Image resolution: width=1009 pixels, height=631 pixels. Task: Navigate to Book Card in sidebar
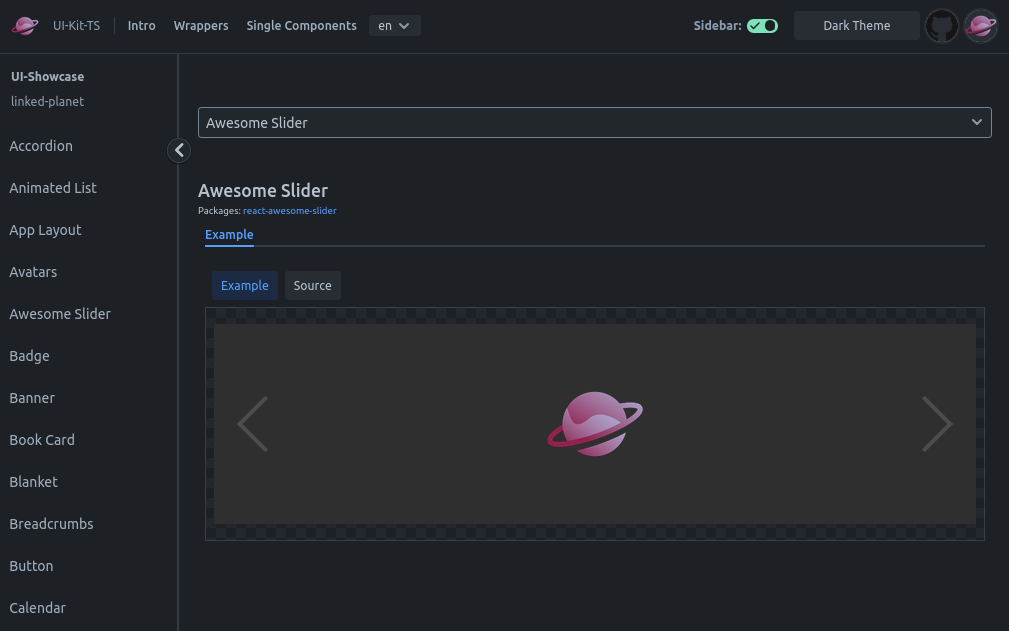pyautogui.click(x=42, y=440)
